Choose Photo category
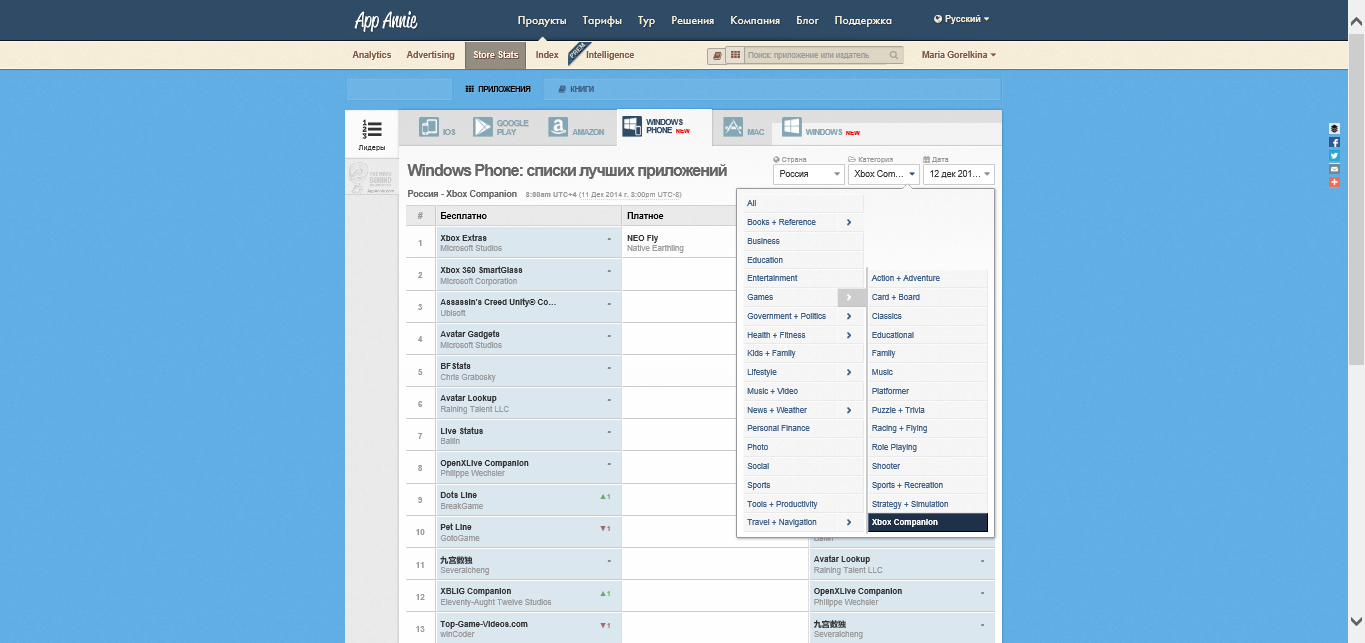This screenshot has width=1365, height=643. 803,447
